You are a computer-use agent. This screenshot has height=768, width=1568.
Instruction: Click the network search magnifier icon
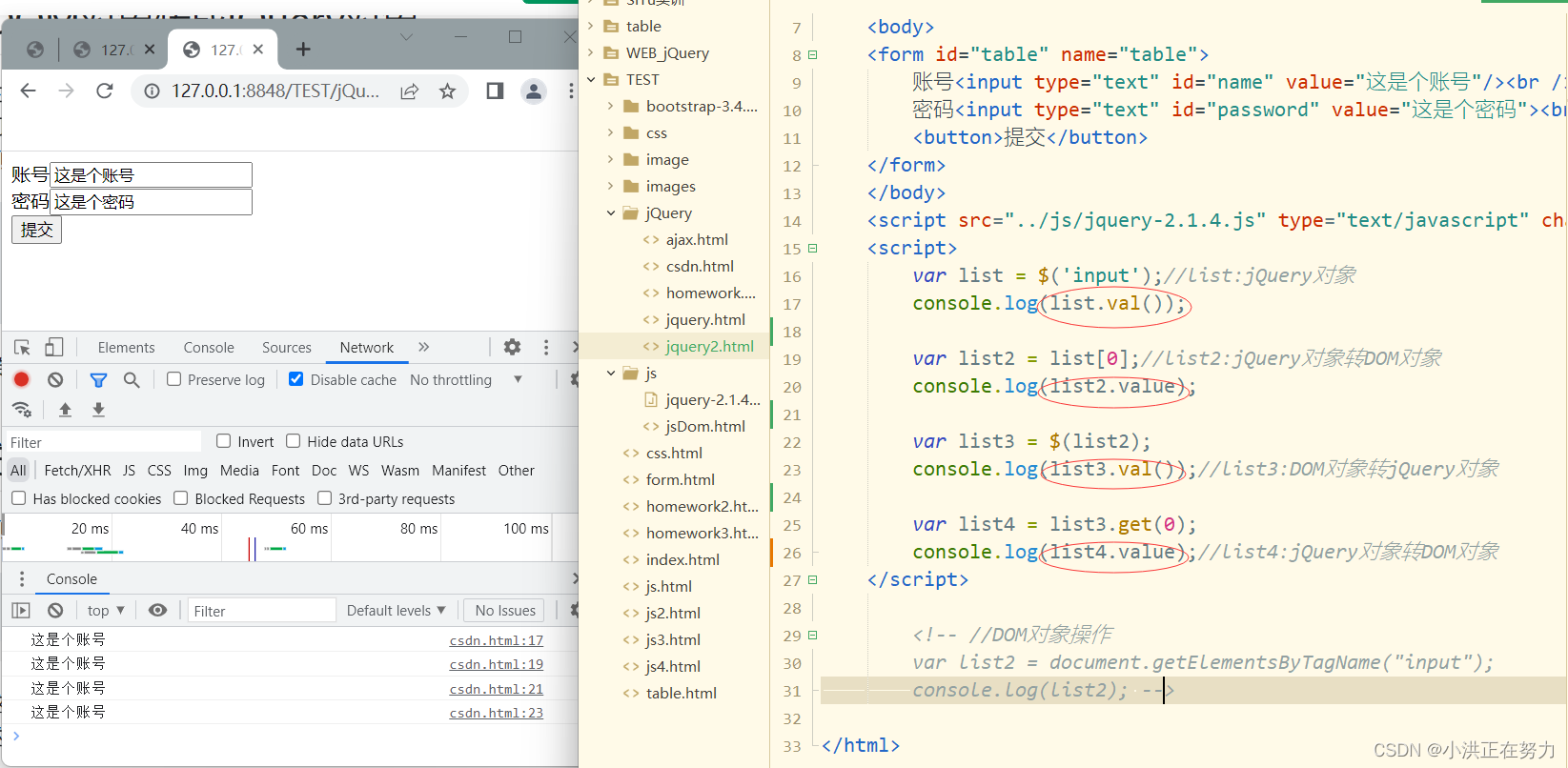[x=132, y=379]
